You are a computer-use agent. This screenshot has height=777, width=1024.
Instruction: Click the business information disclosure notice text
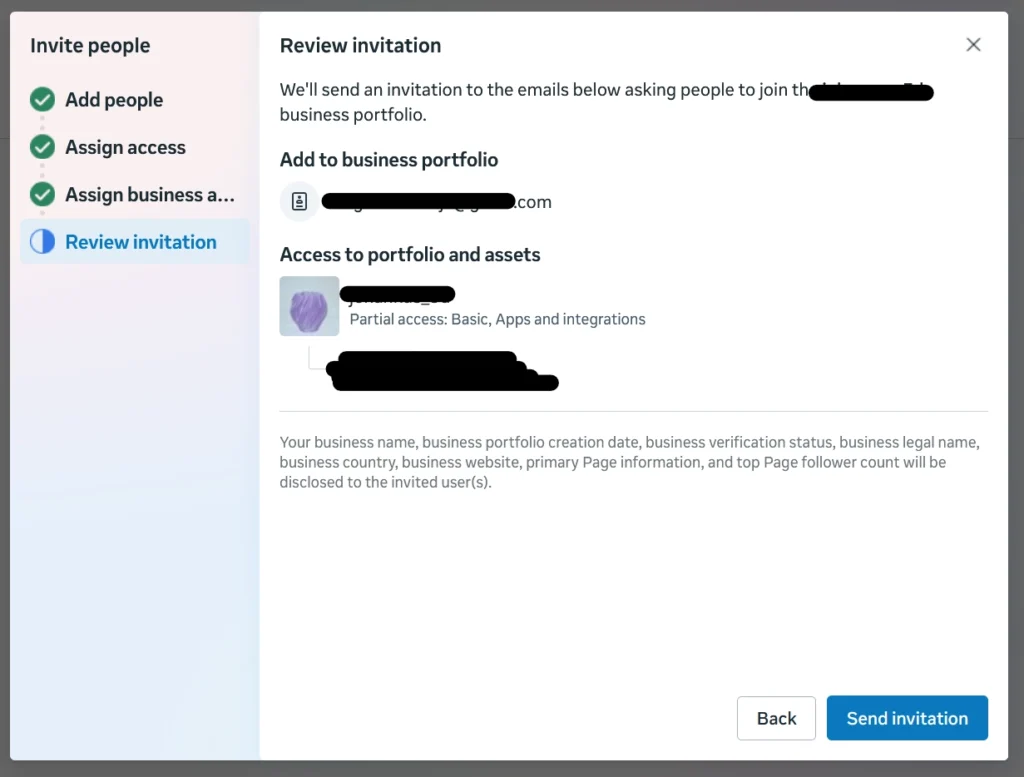click(628, 462)
